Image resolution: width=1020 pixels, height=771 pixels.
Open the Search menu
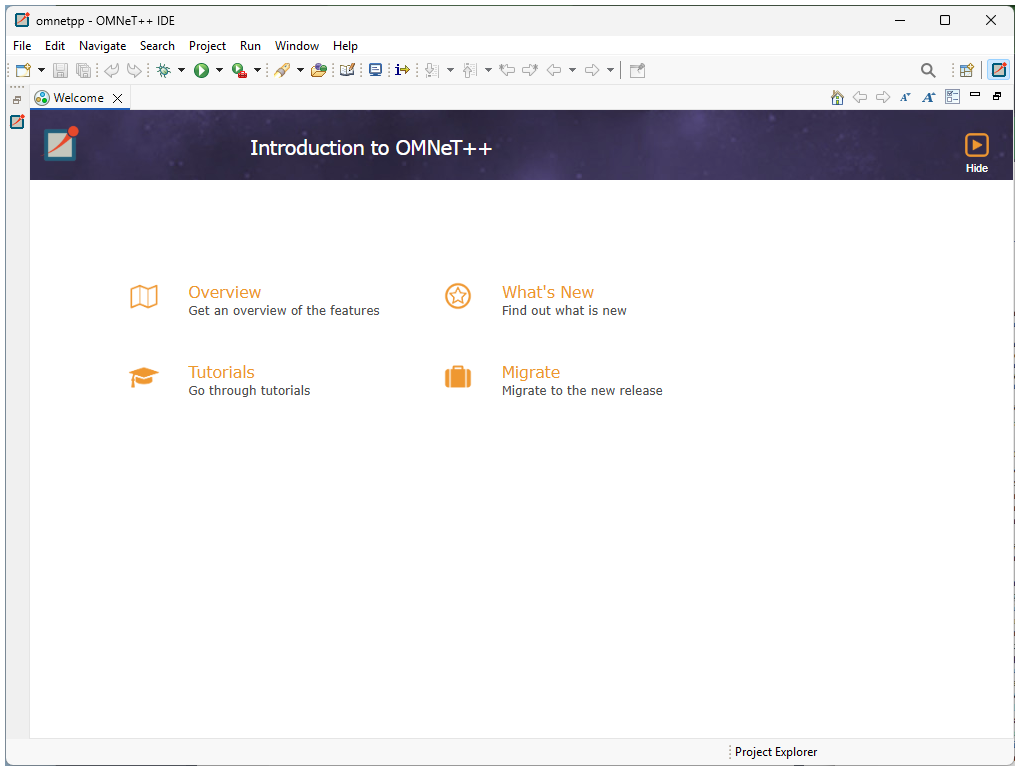click(157, 46)
